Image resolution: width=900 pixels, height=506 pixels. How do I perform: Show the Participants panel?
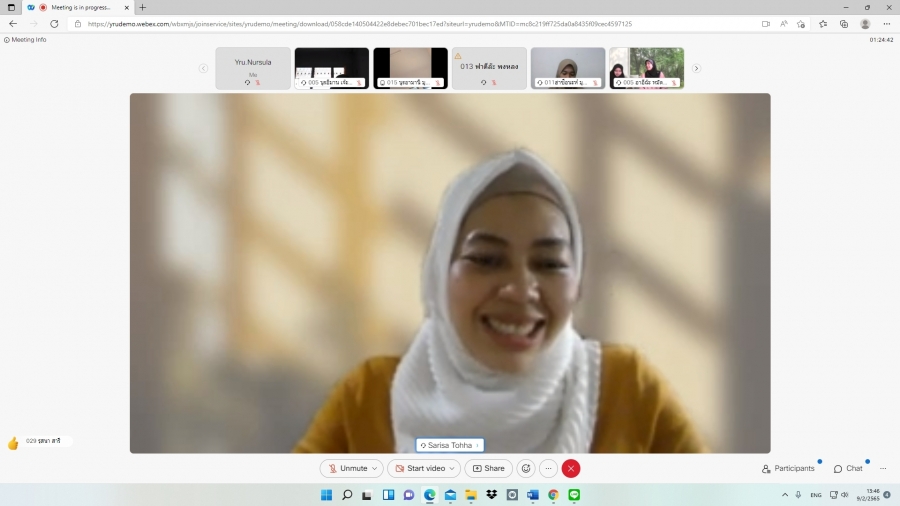[788, 468]
